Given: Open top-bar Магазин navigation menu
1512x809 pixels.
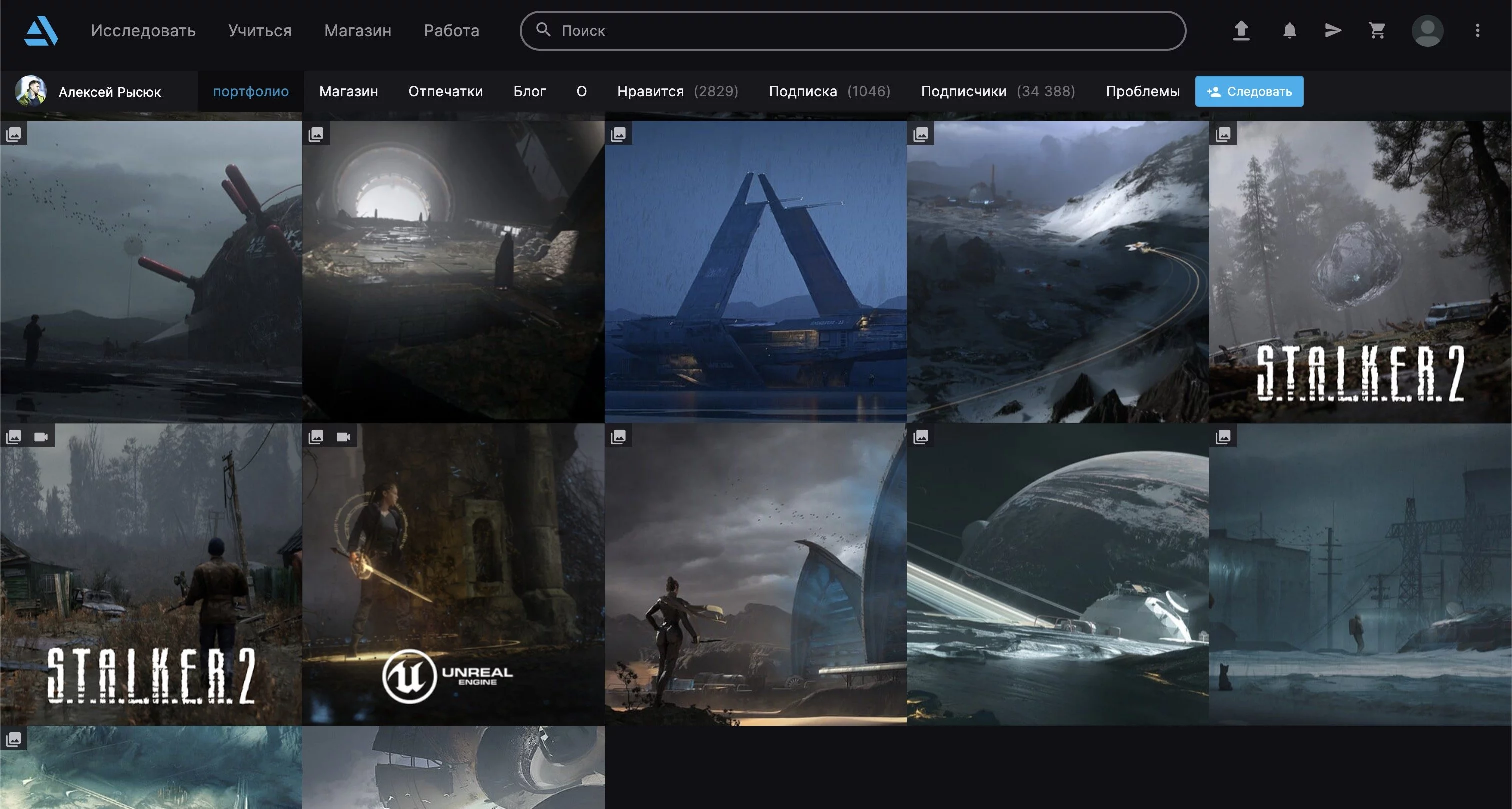Looking at the screenshot, I should [x=358, y=30].
